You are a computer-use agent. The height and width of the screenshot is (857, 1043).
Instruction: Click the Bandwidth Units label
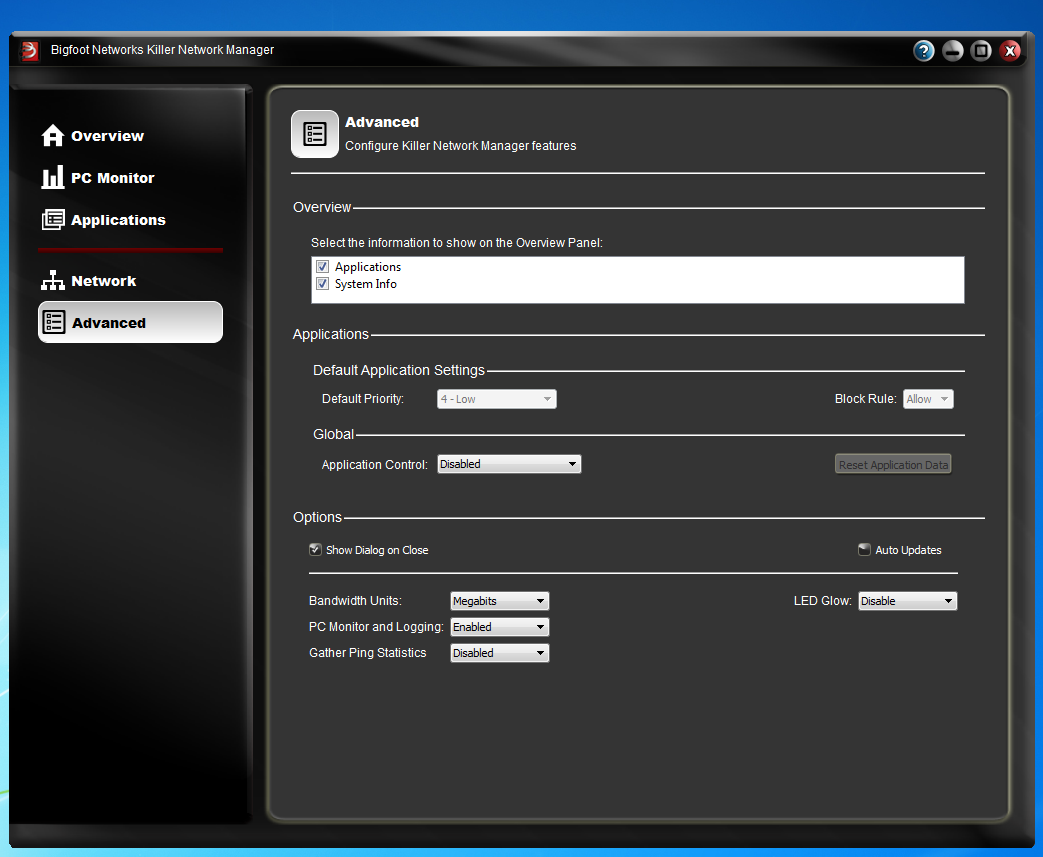[355, 601]
